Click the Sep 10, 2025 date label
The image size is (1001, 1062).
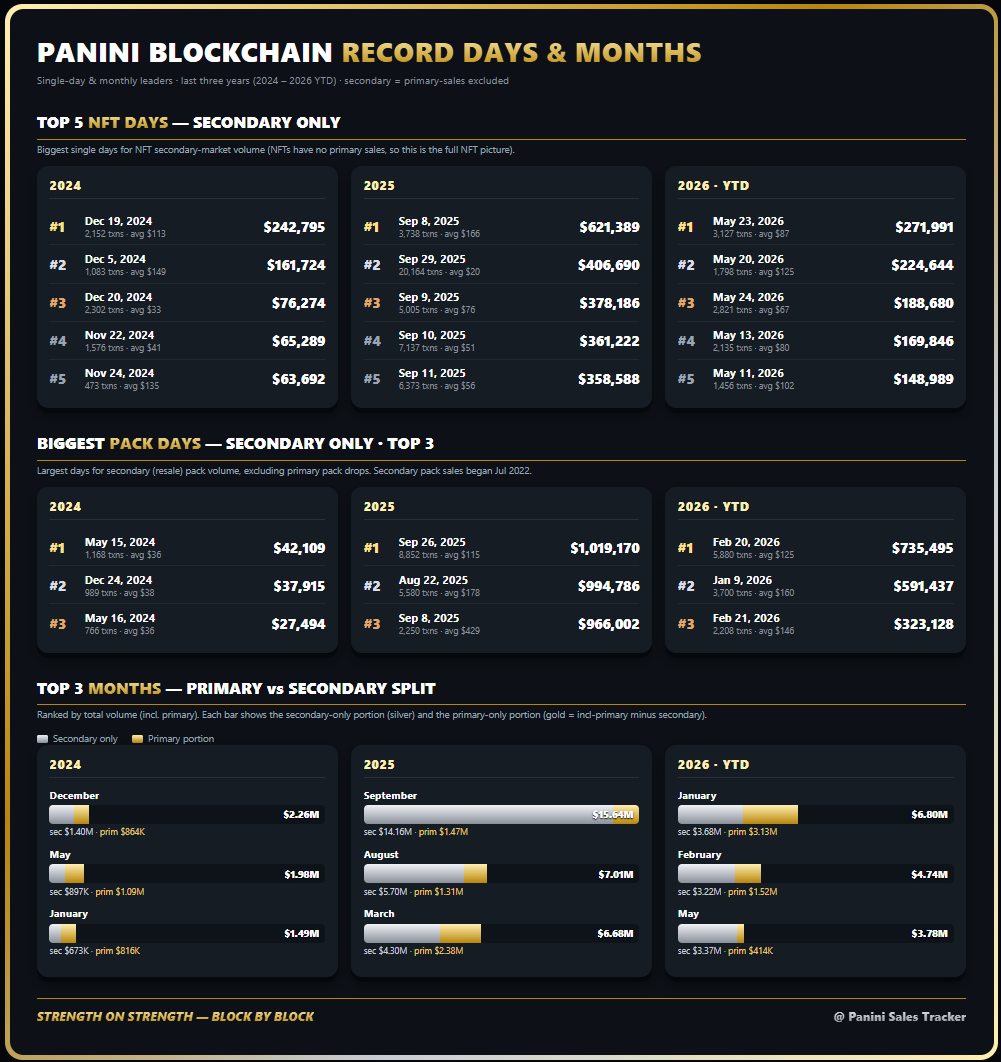[432, 335]
